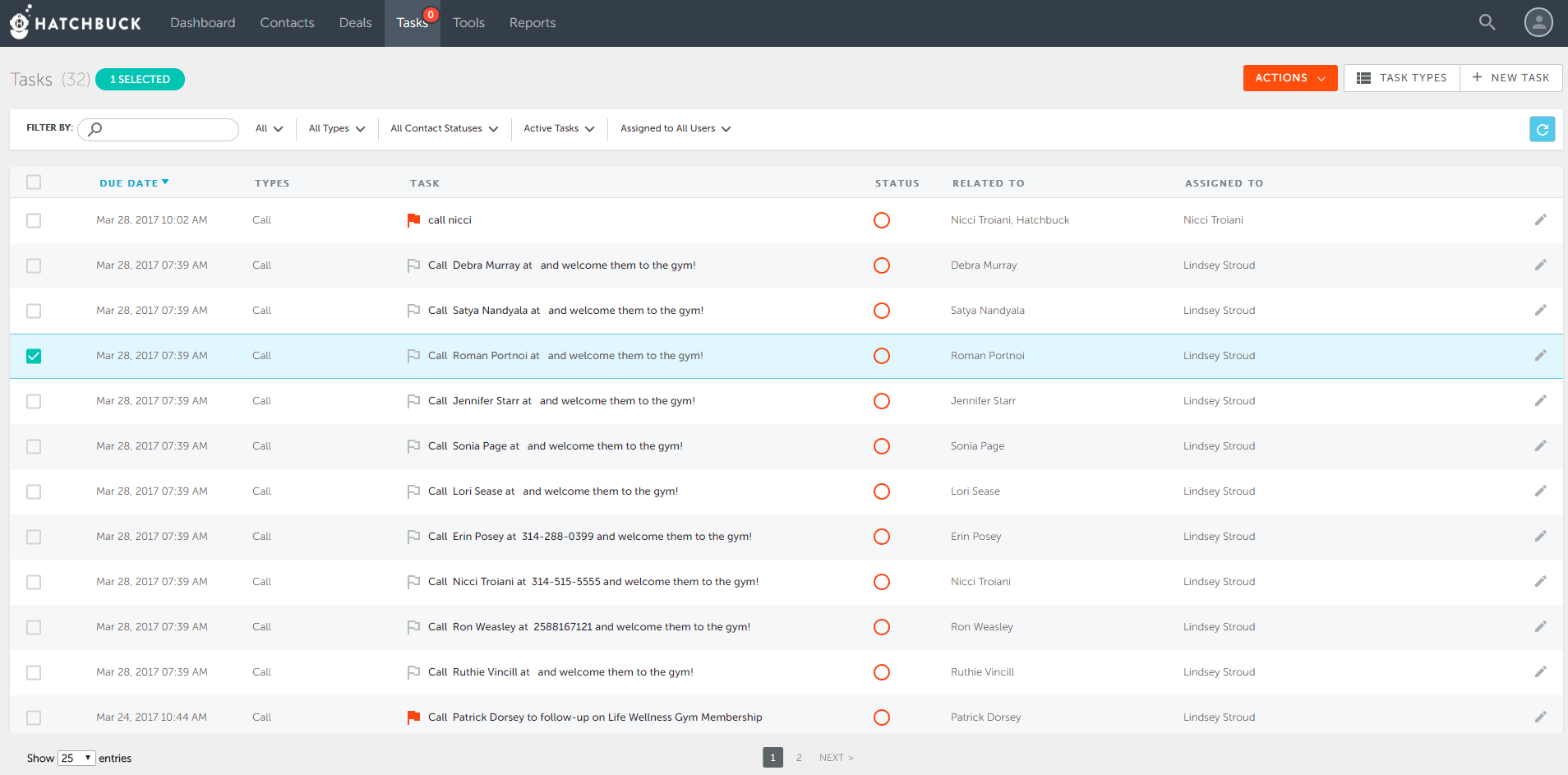The height and width of the screenshot is (775, 1568).
Task: Expand the All Types filter dropdown
Action: (x=336, y=129)
